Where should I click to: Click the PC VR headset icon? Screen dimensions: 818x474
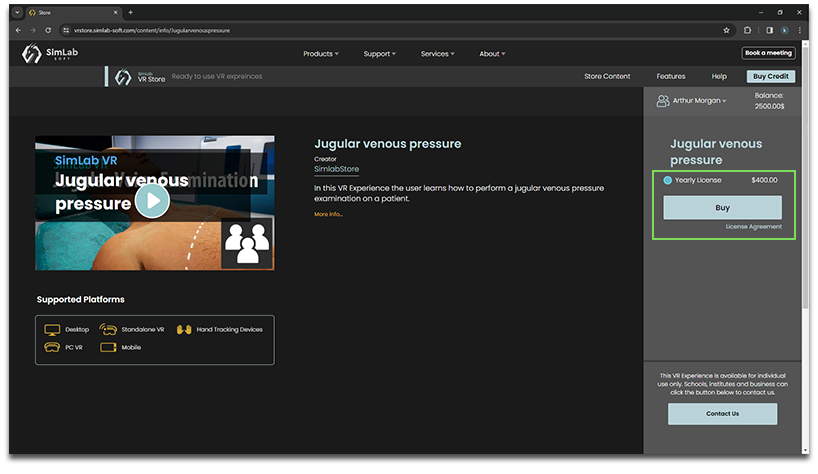tap(52, 347)
